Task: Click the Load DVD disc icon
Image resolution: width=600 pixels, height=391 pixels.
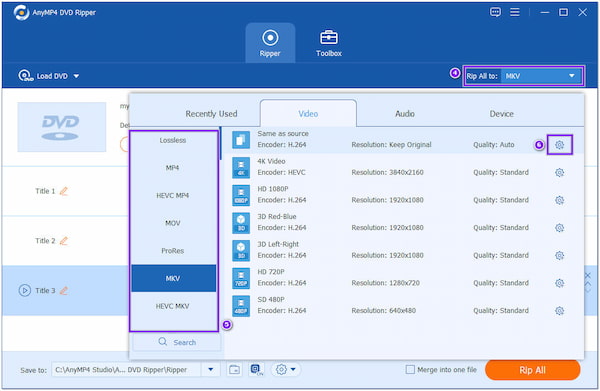Action: coord(25,76)
